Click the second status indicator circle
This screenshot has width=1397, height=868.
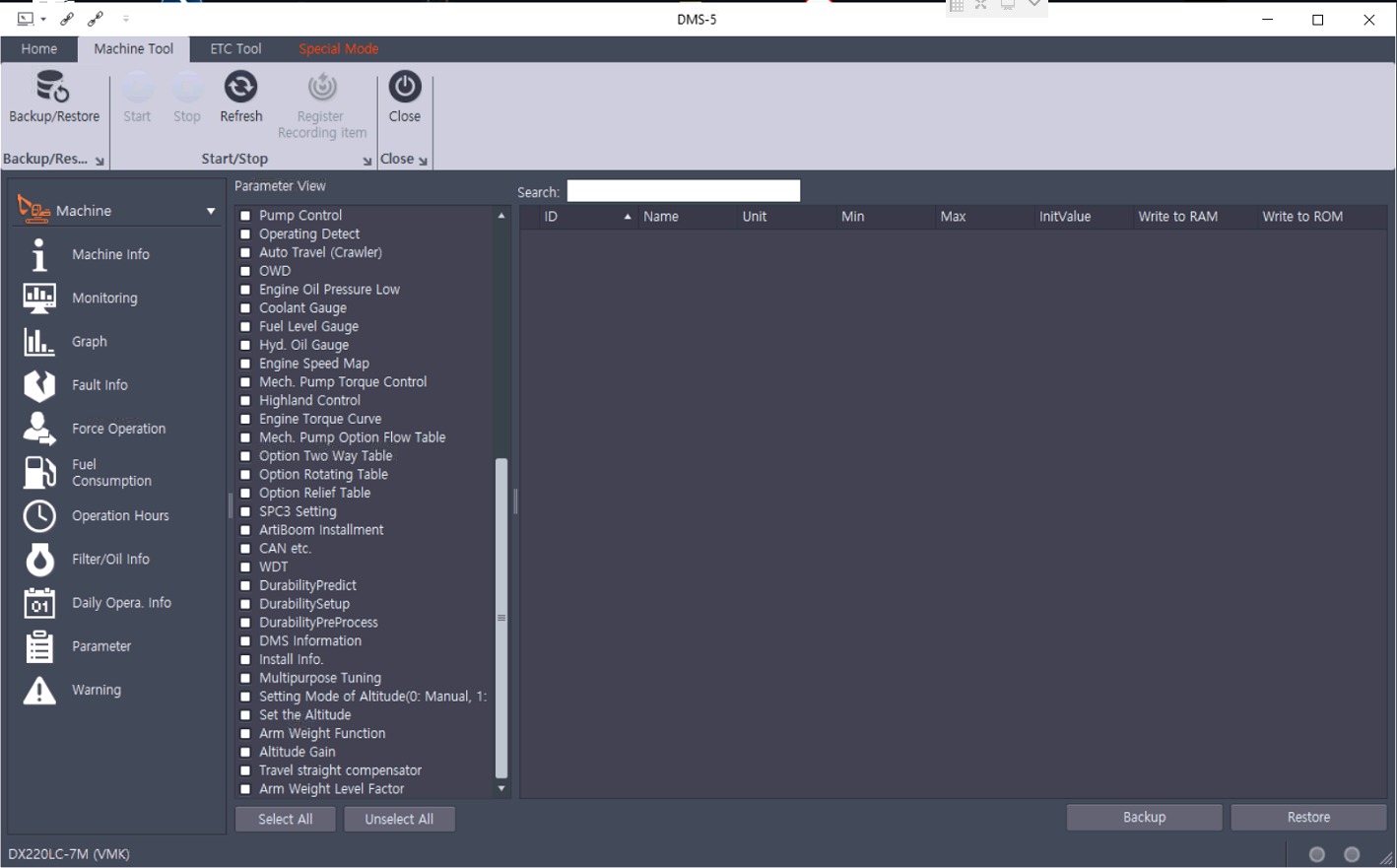click(x=1352, y=854)
